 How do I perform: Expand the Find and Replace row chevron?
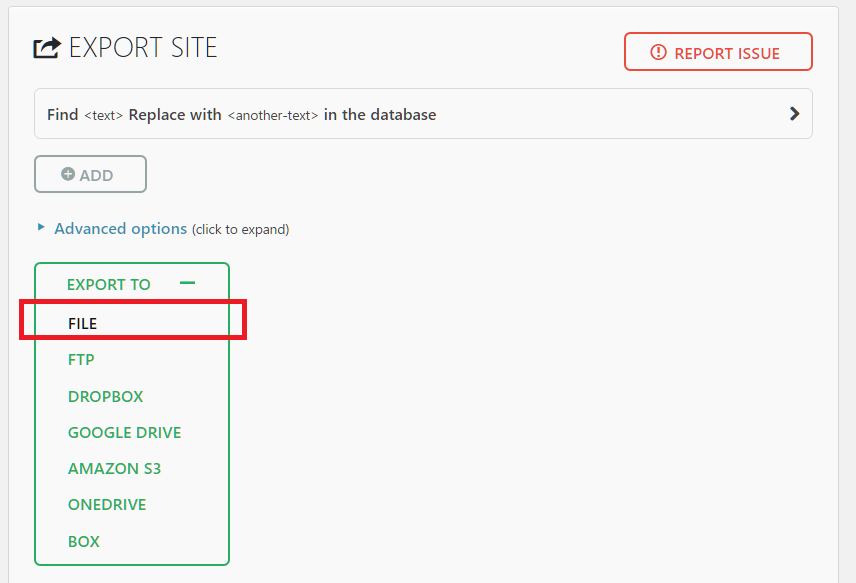point(794,114)
